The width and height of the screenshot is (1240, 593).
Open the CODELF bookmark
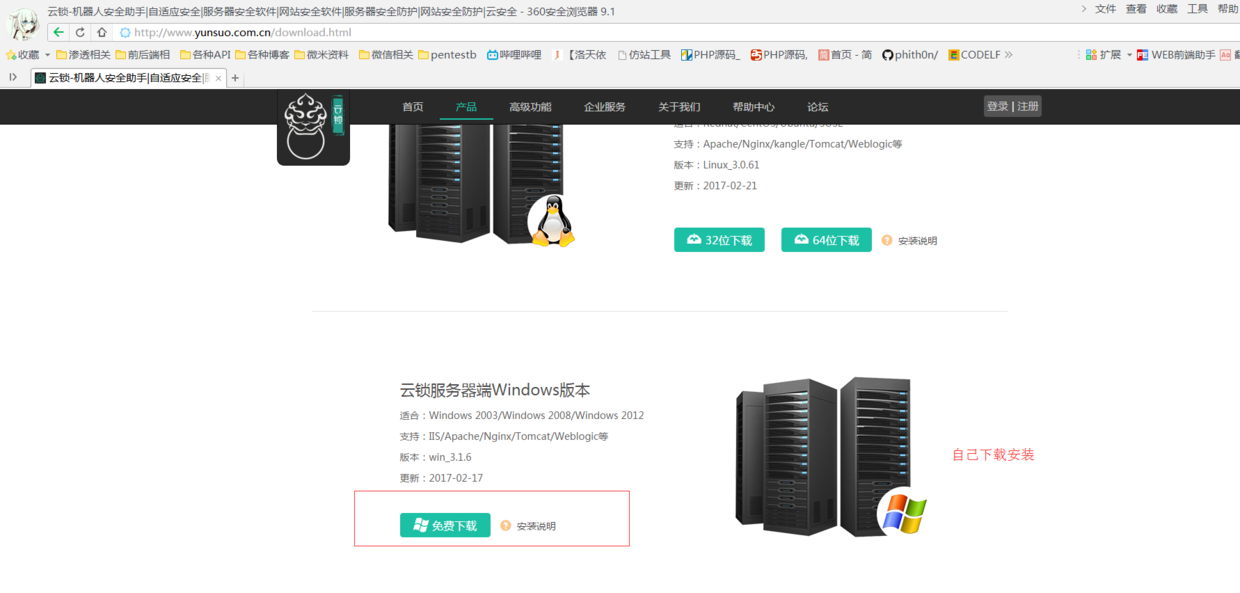coord(974,55)
